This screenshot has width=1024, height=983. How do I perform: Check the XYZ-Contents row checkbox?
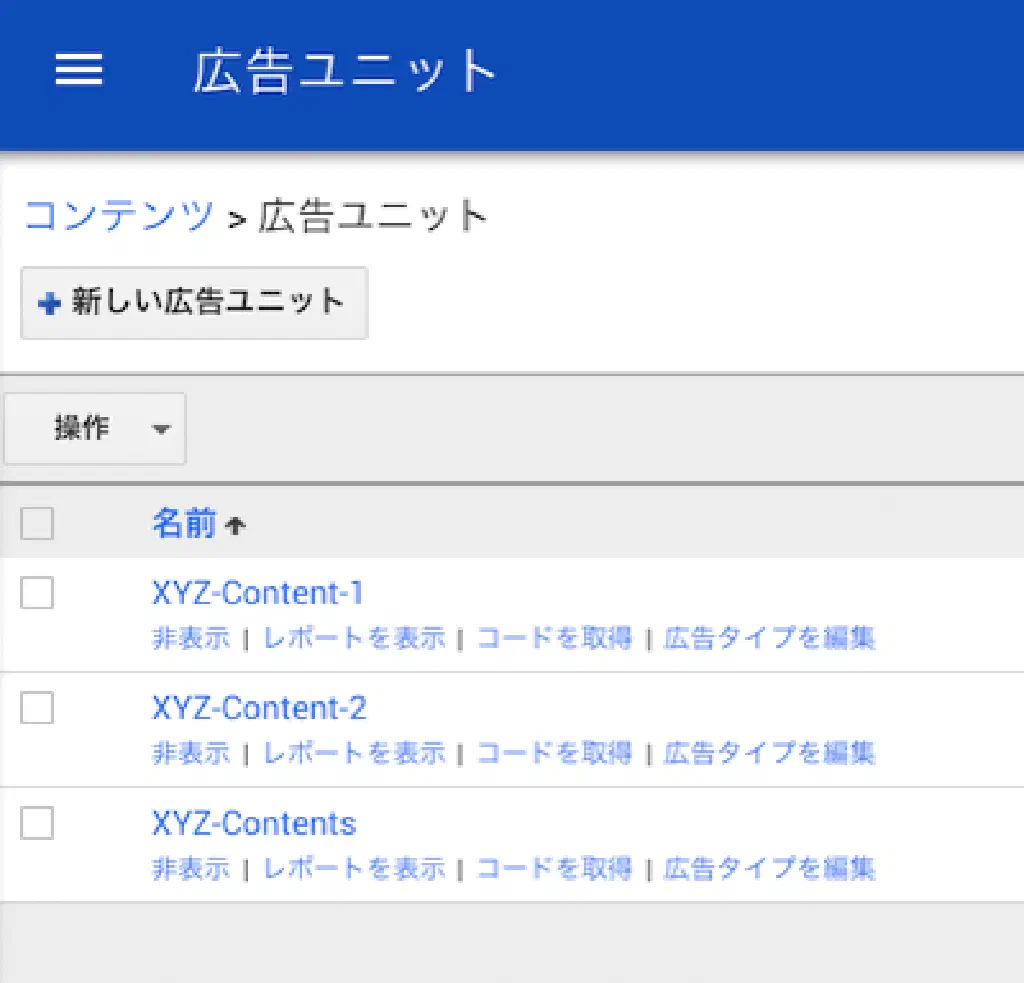pos(37,823)
